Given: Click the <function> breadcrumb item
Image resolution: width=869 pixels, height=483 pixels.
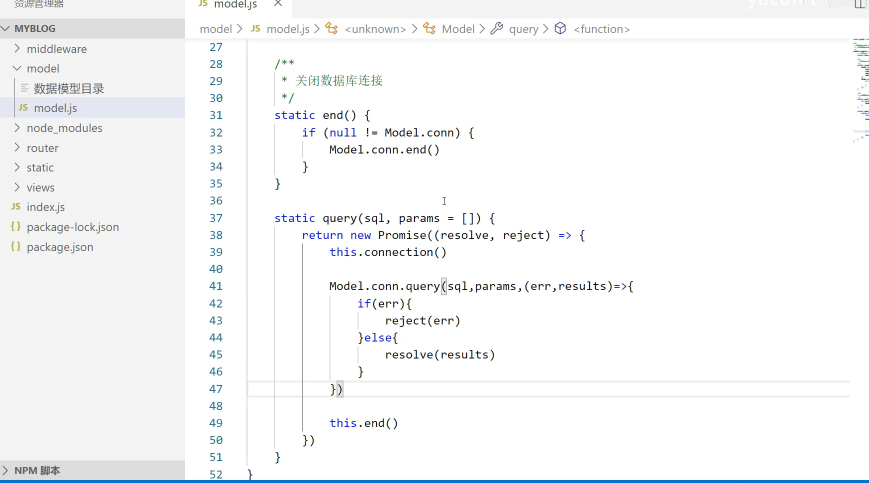Looking at the screenshot, I should (601, 29).
